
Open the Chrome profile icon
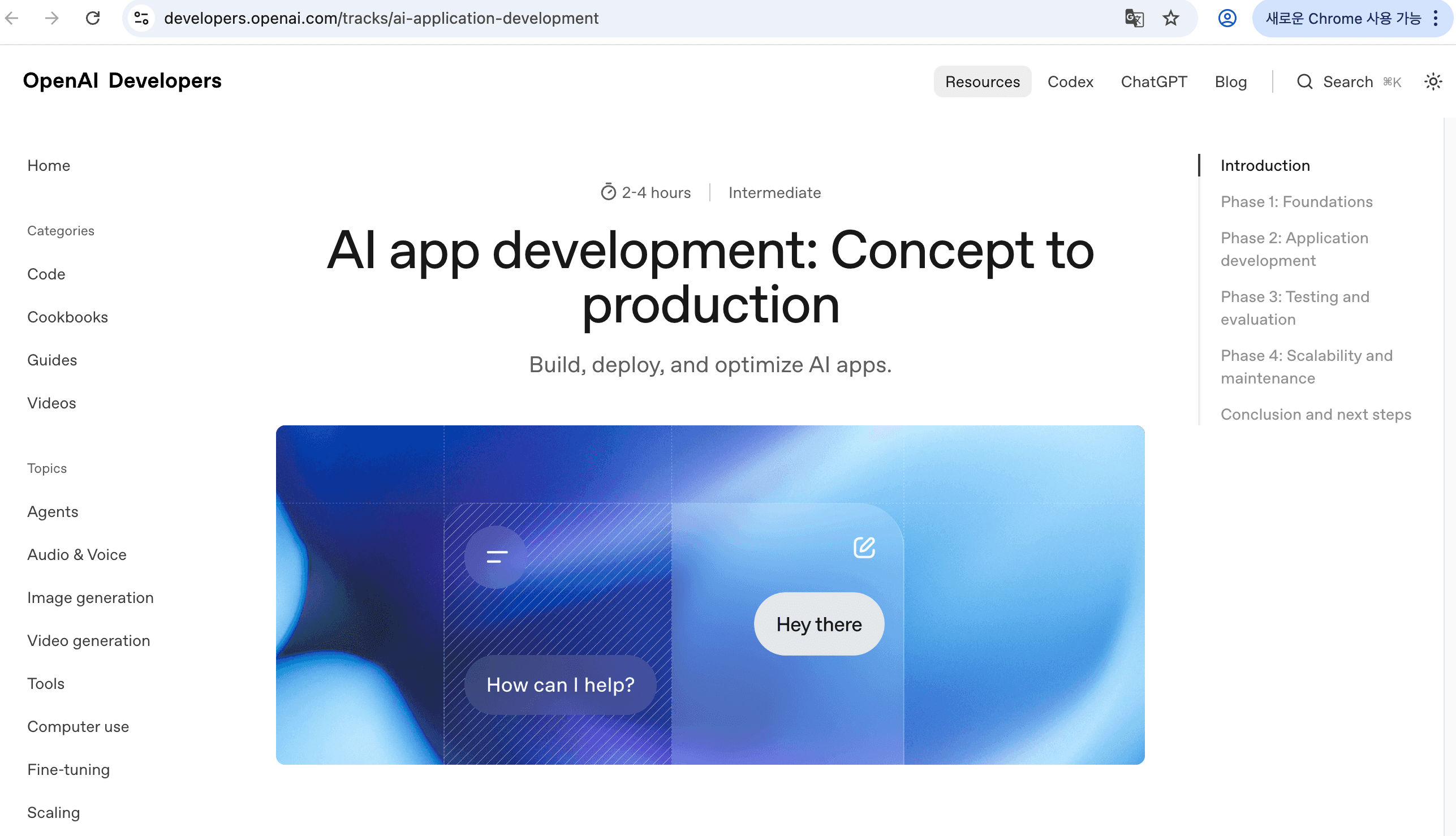click(x=1227, y=18)
